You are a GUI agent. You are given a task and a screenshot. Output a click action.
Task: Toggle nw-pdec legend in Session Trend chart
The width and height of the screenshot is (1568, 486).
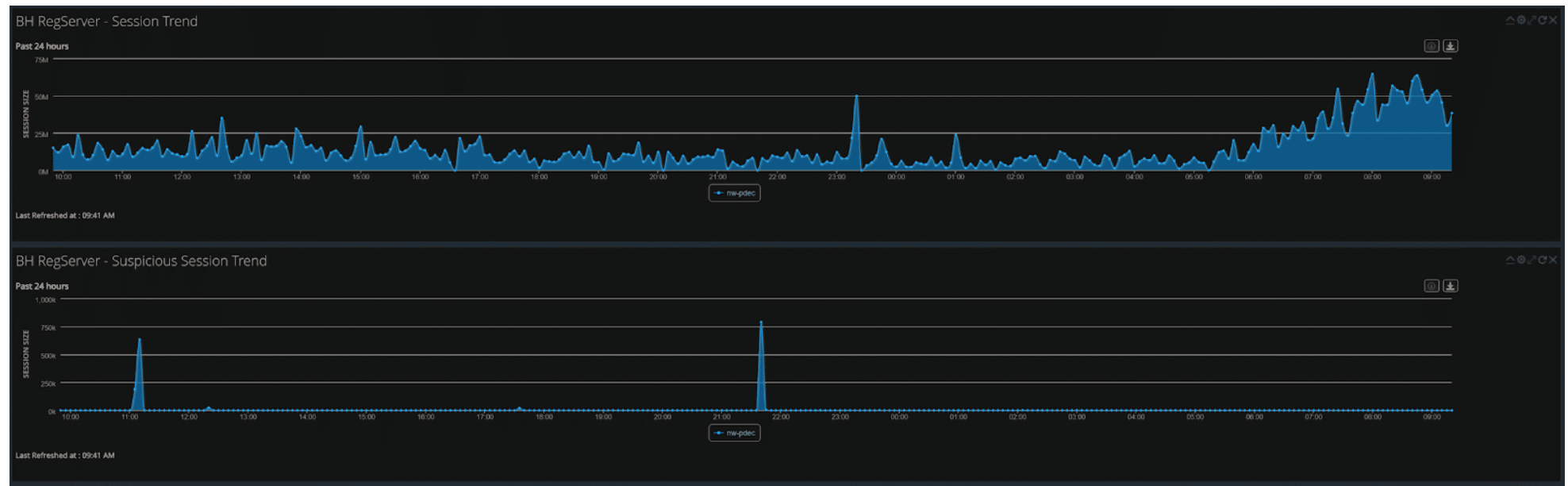click(x=735, y=193)
